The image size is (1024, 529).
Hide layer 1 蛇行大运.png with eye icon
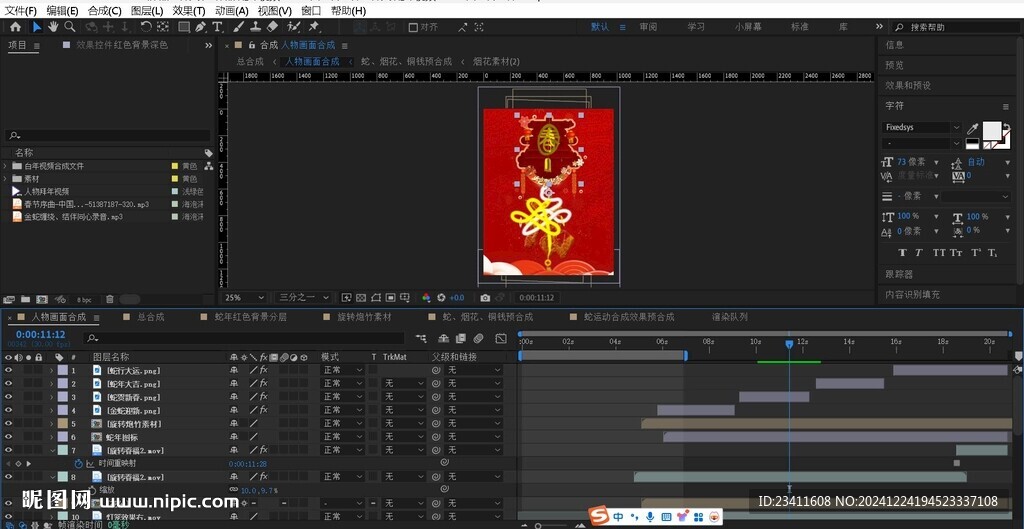[x=8, y=371]
